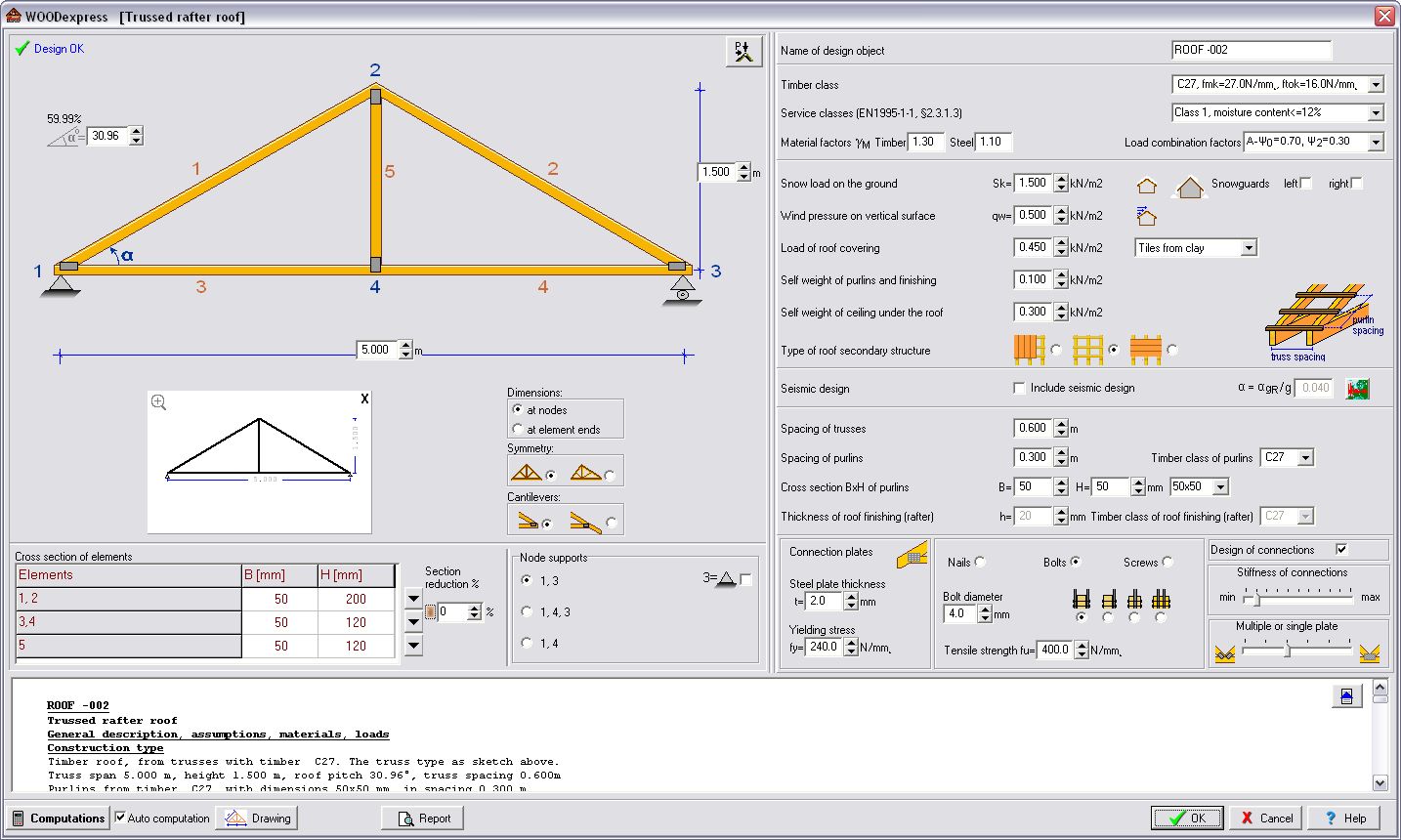This screenshot has width=1401, height=840.
Task: Toggle the Auto computation checkbox
Action: pos(120,818)
